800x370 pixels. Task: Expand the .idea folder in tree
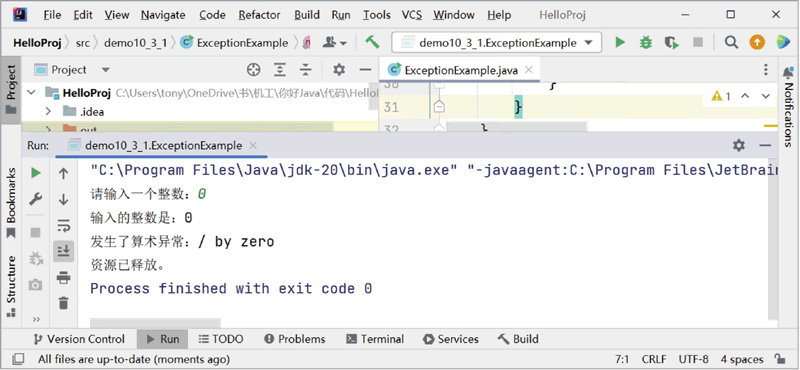(48, 111)
